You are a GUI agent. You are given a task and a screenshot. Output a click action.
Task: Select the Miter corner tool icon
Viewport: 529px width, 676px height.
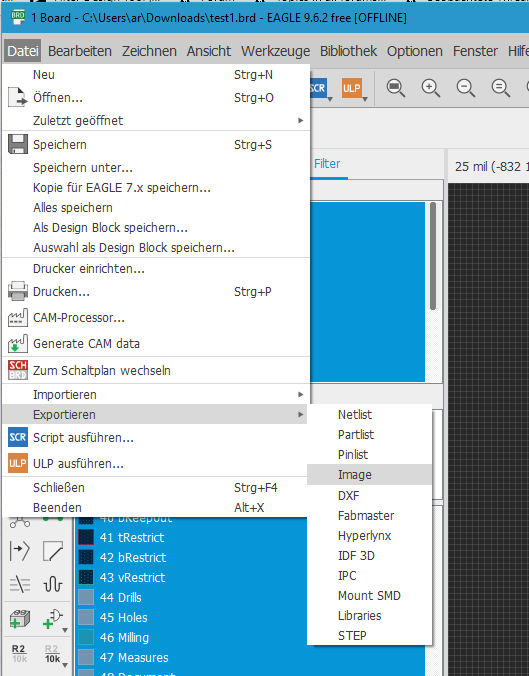tap(53, 551)
